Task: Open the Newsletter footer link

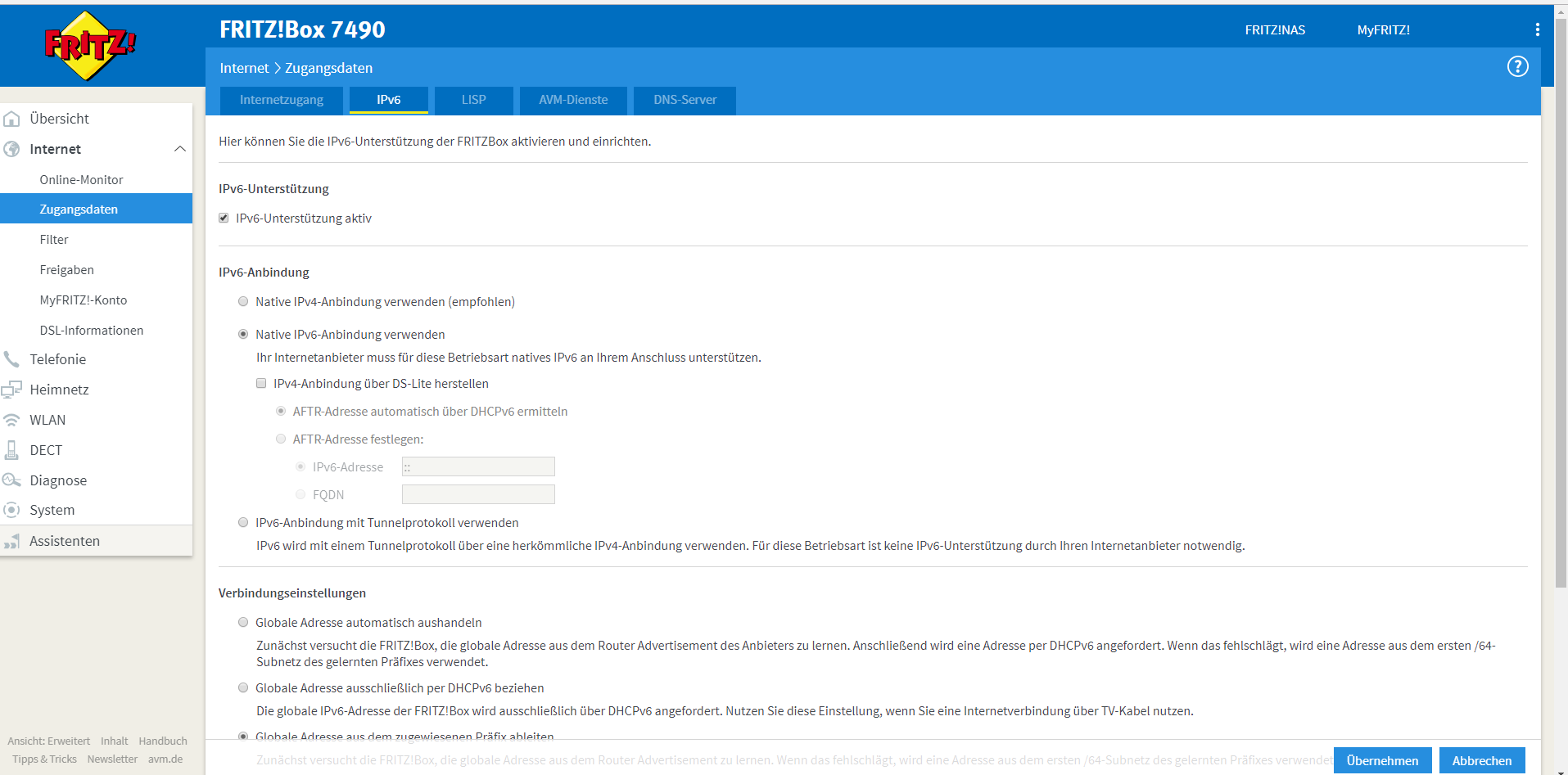Action: [x=112, y=759]
